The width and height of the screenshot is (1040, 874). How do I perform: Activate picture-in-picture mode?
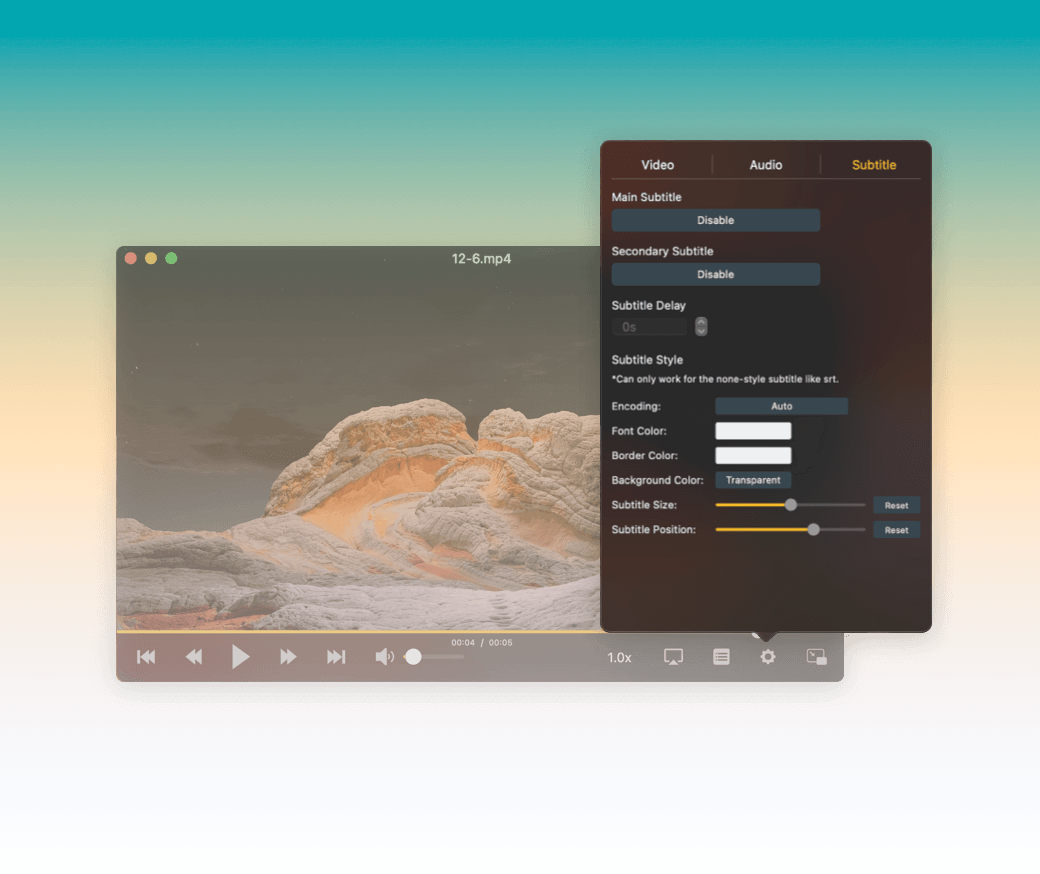pos(816,656)
